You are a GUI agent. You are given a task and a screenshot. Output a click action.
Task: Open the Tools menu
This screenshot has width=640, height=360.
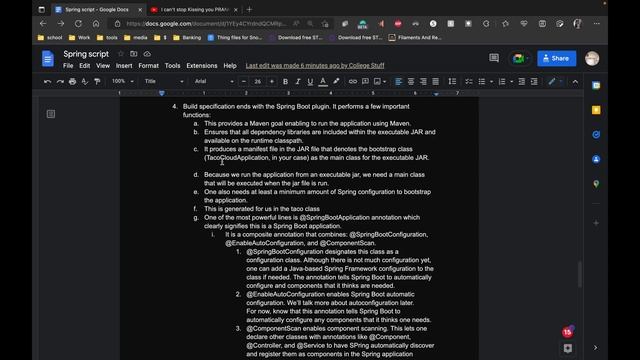click(x=172, y=66)
